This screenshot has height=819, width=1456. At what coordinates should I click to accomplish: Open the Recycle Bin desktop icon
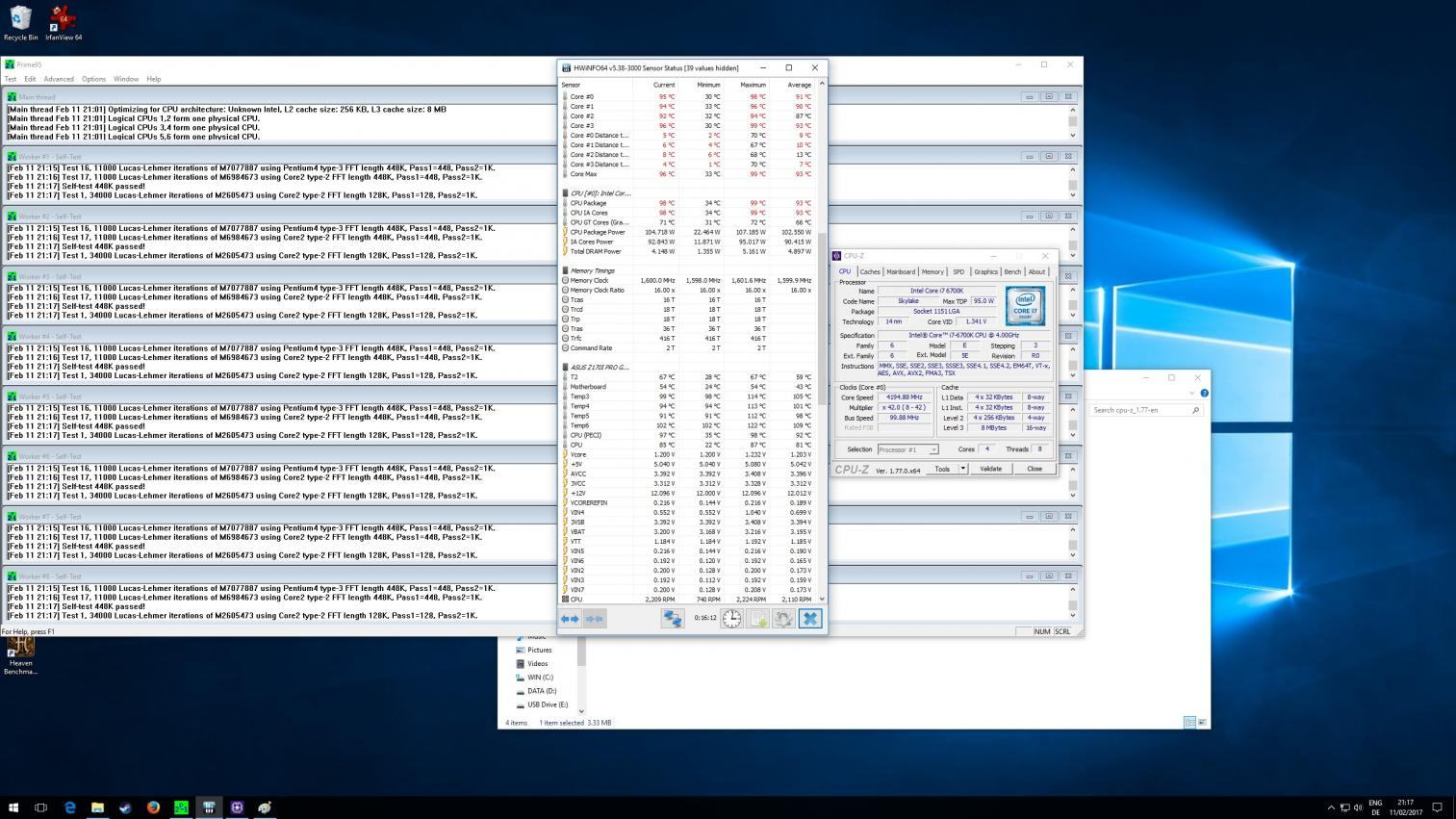click(x=20, y=23)
